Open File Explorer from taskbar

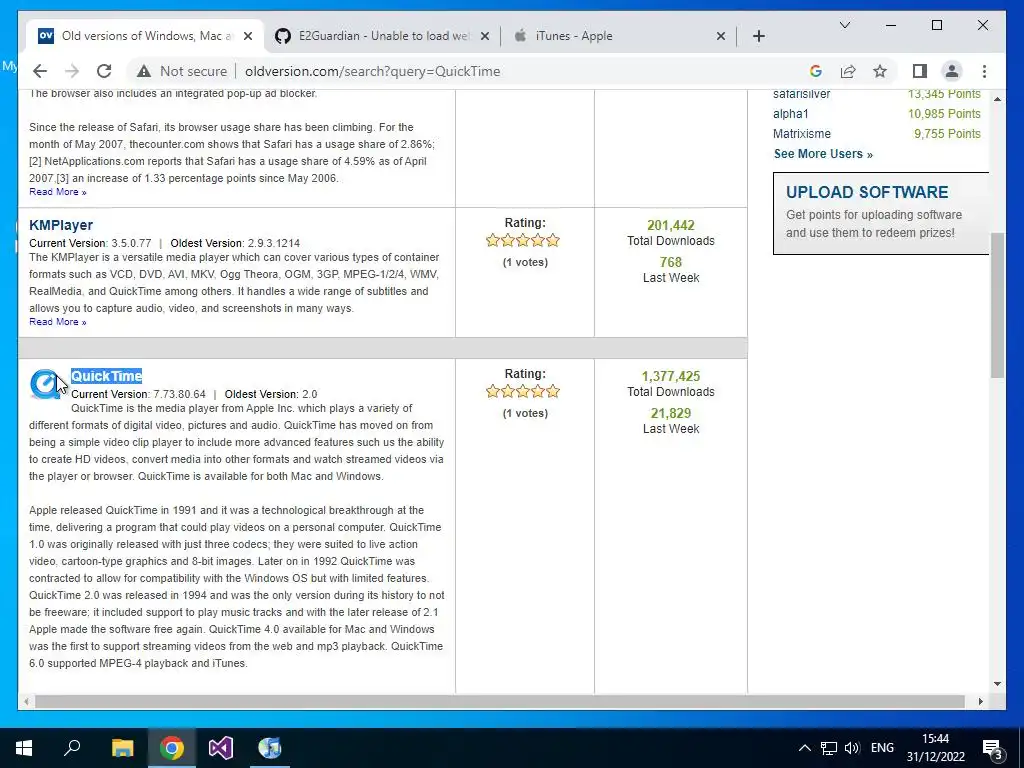coord(122,748)
